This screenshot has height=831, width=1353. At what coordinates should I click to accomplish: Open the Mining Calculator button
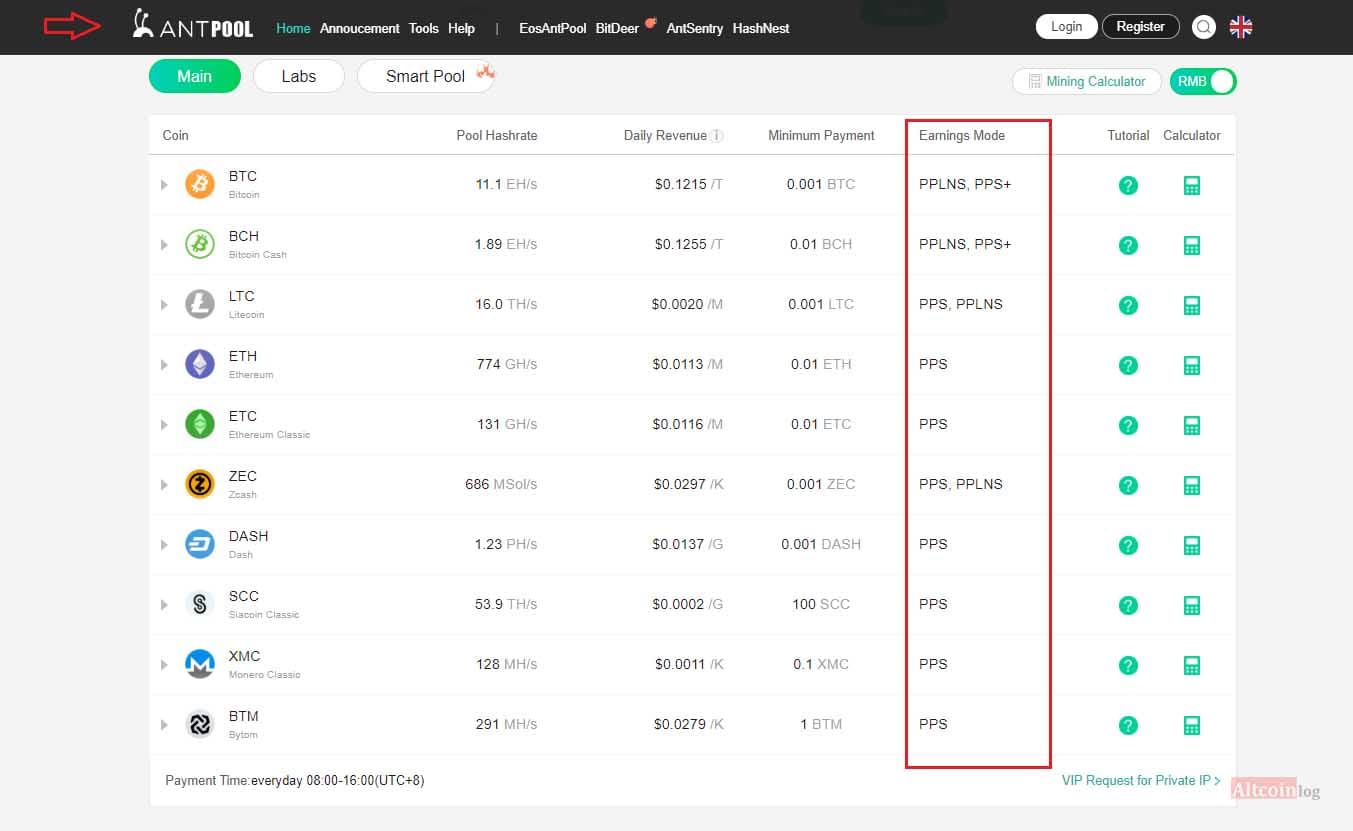1087,82
